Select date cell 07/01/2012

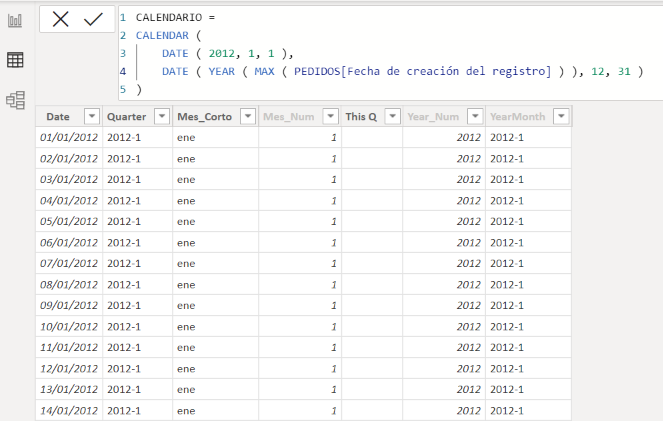coord(69,263)
